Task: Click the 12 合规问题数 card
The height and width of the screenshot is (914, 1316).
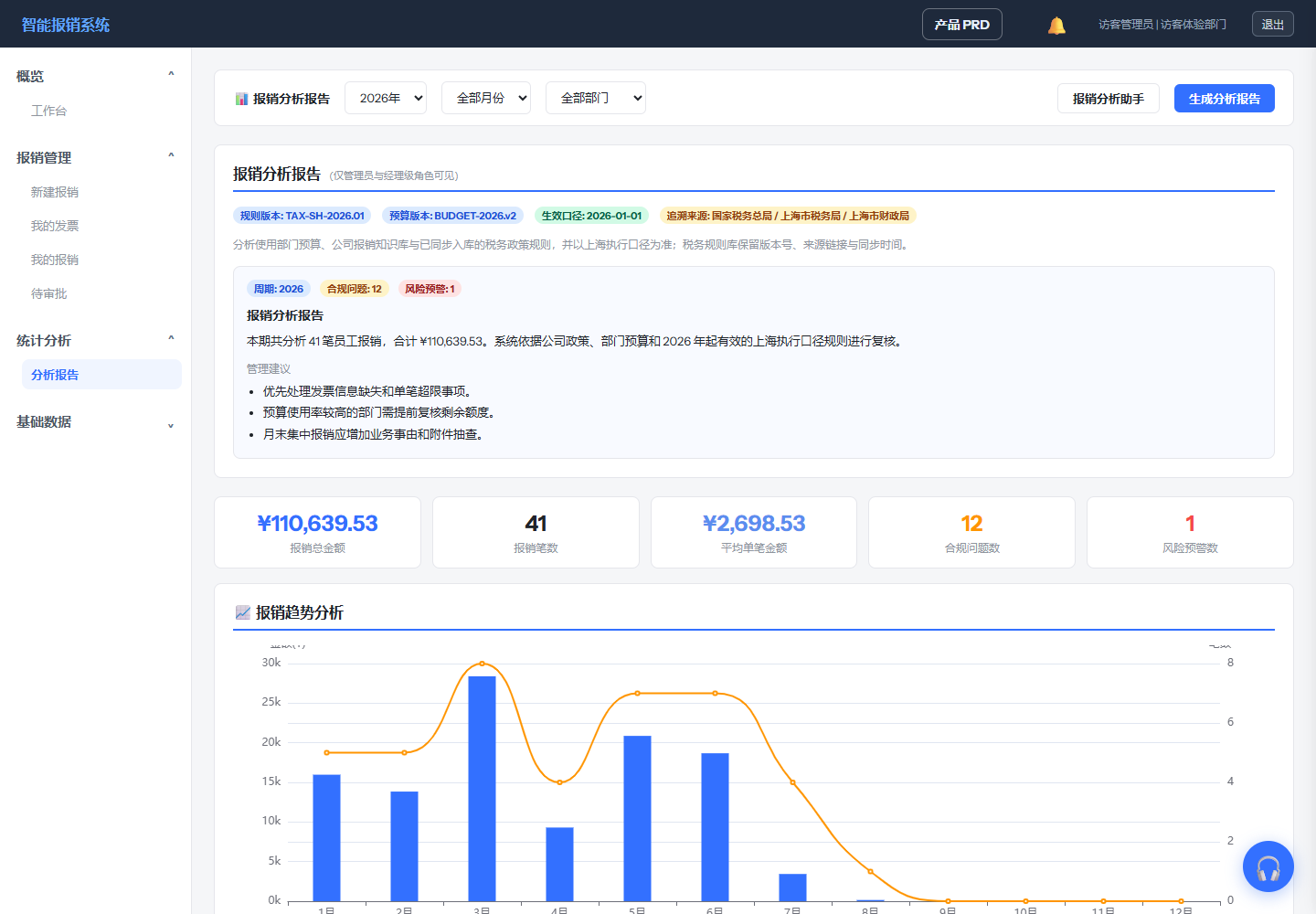Action: (x=971, y=532)
